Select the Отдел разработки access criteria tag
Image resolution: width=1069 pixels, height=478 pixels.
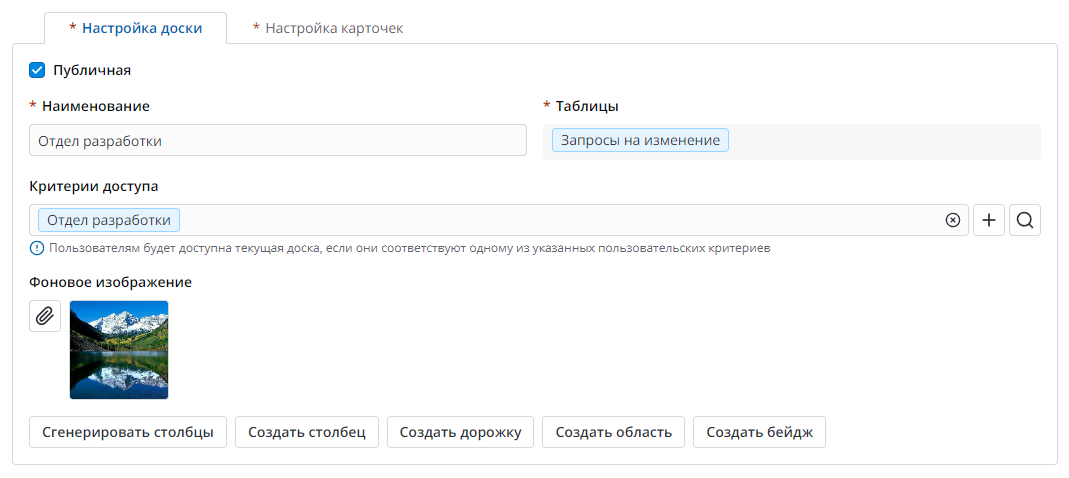109,220
